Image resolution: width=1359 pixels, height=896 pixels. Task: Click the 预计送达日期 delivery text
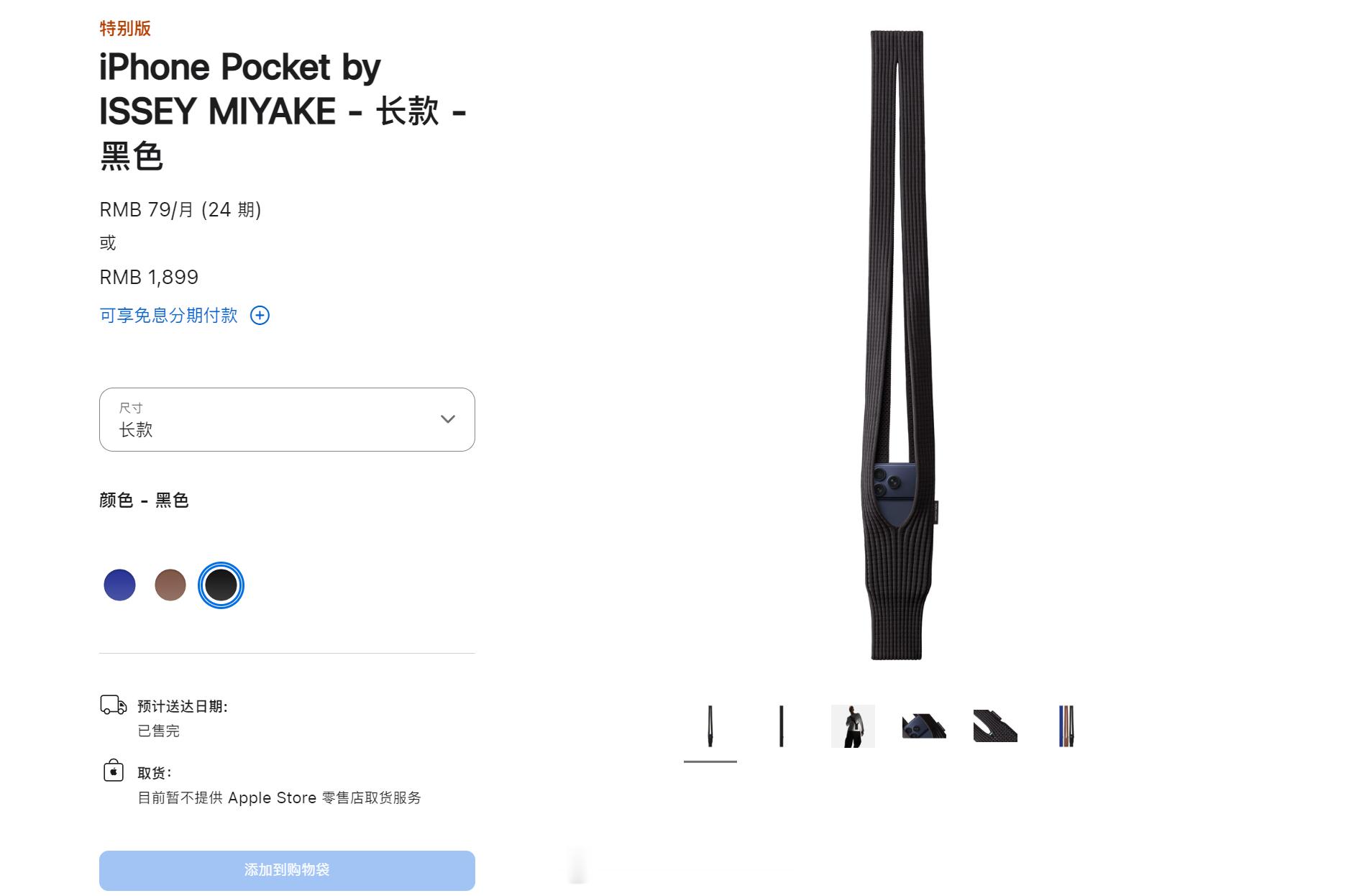(x=183, y=707)
